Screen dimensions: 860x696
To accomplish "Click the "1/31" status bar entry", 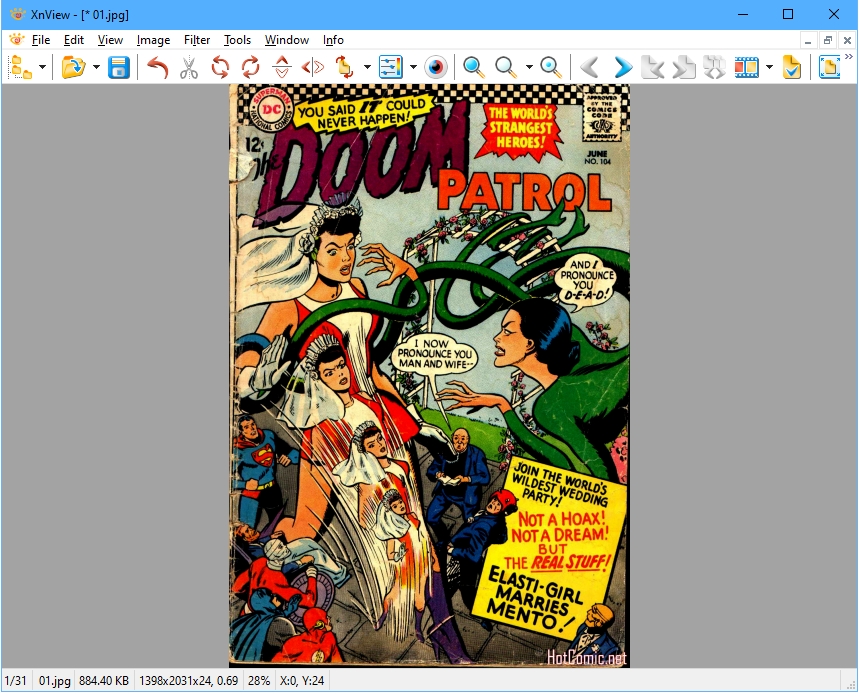I will coord(15,681).
